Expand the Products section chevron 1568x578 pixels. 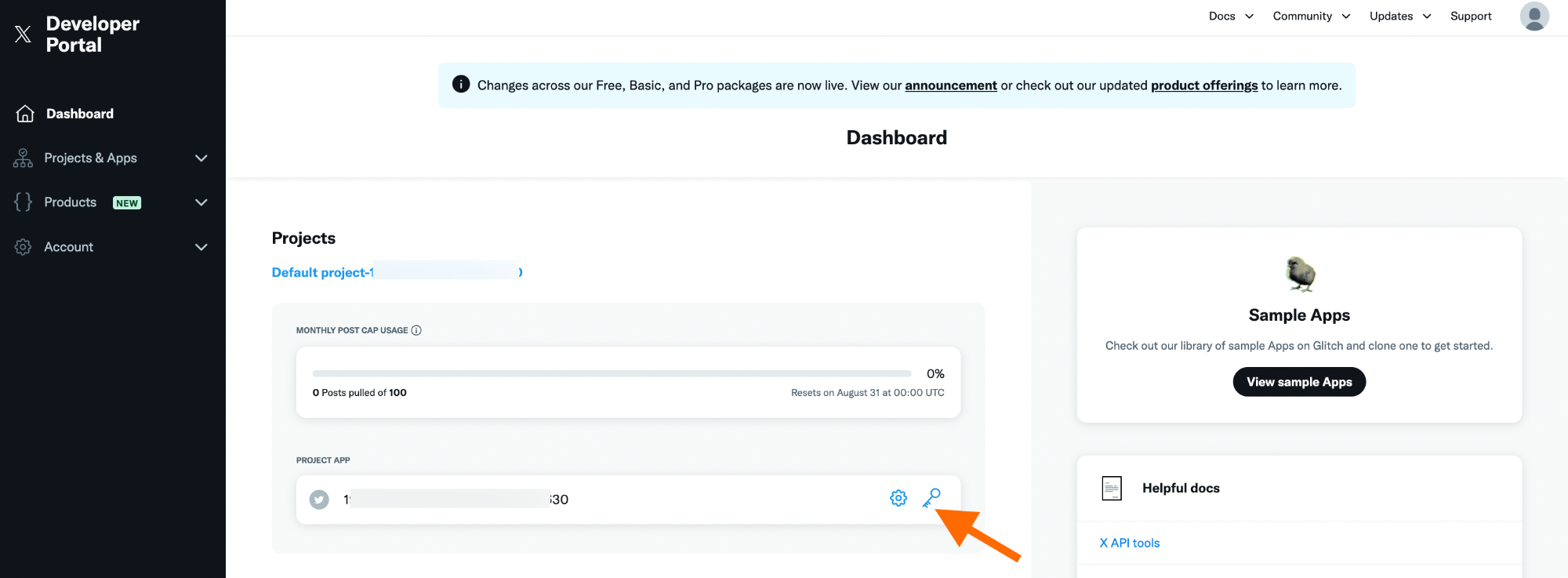tap(201, 202)
